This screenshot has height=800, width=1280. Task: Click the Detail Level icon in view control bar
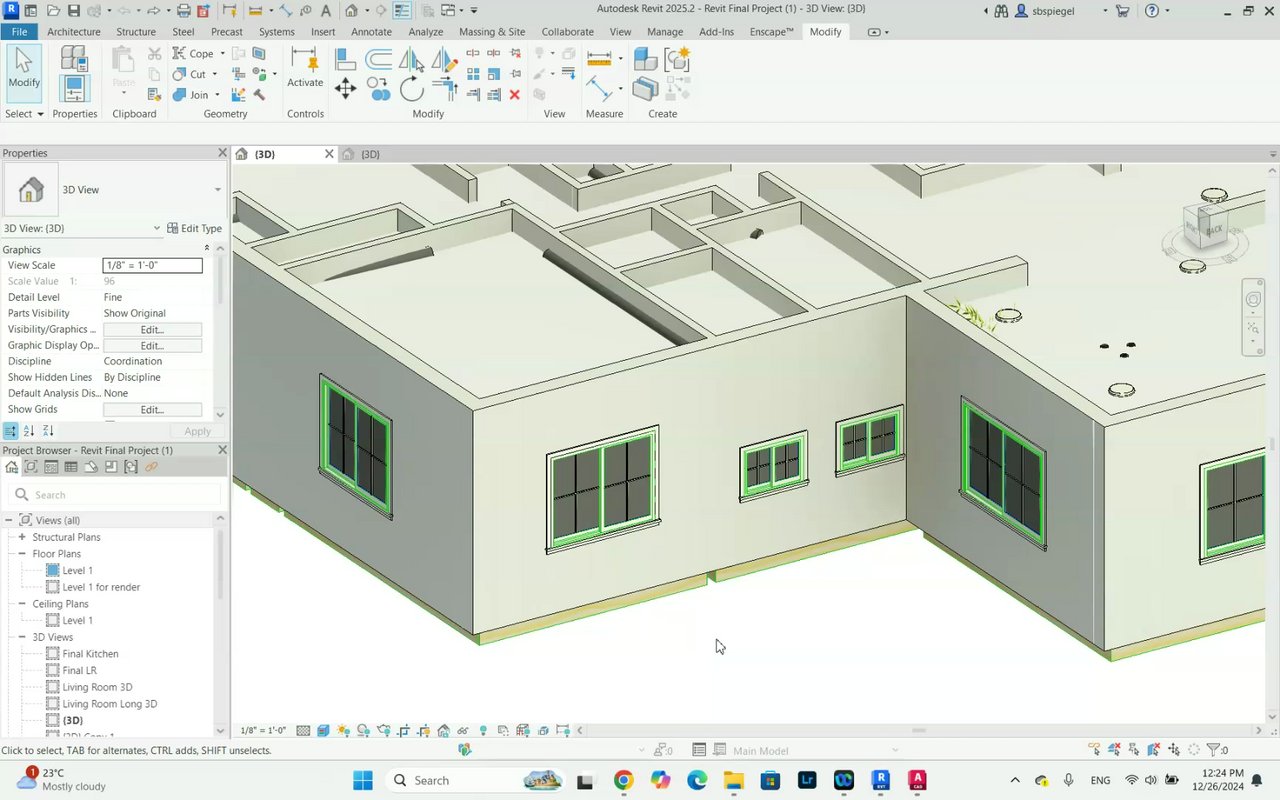[303, 731]
